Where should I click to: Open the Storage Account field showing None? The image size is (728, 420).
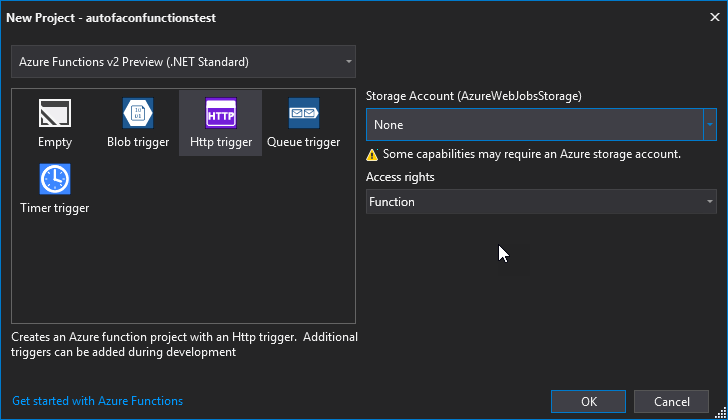click(x=535, y=124)
